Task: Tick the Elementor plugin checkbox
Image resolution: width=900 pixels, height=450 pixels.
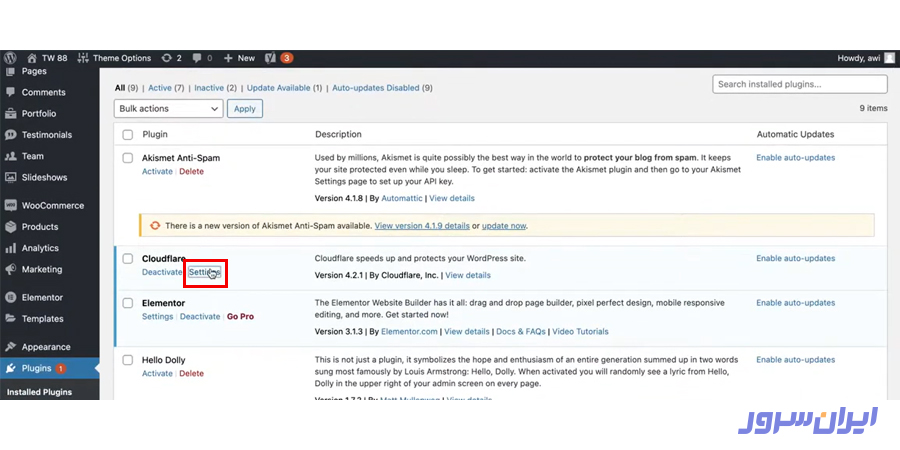Action: [127, 303]
